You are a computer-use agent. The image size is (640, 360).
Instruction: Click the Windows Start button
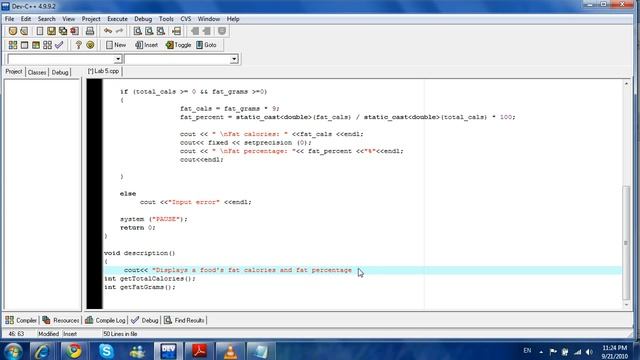click(x=13, y=351)
